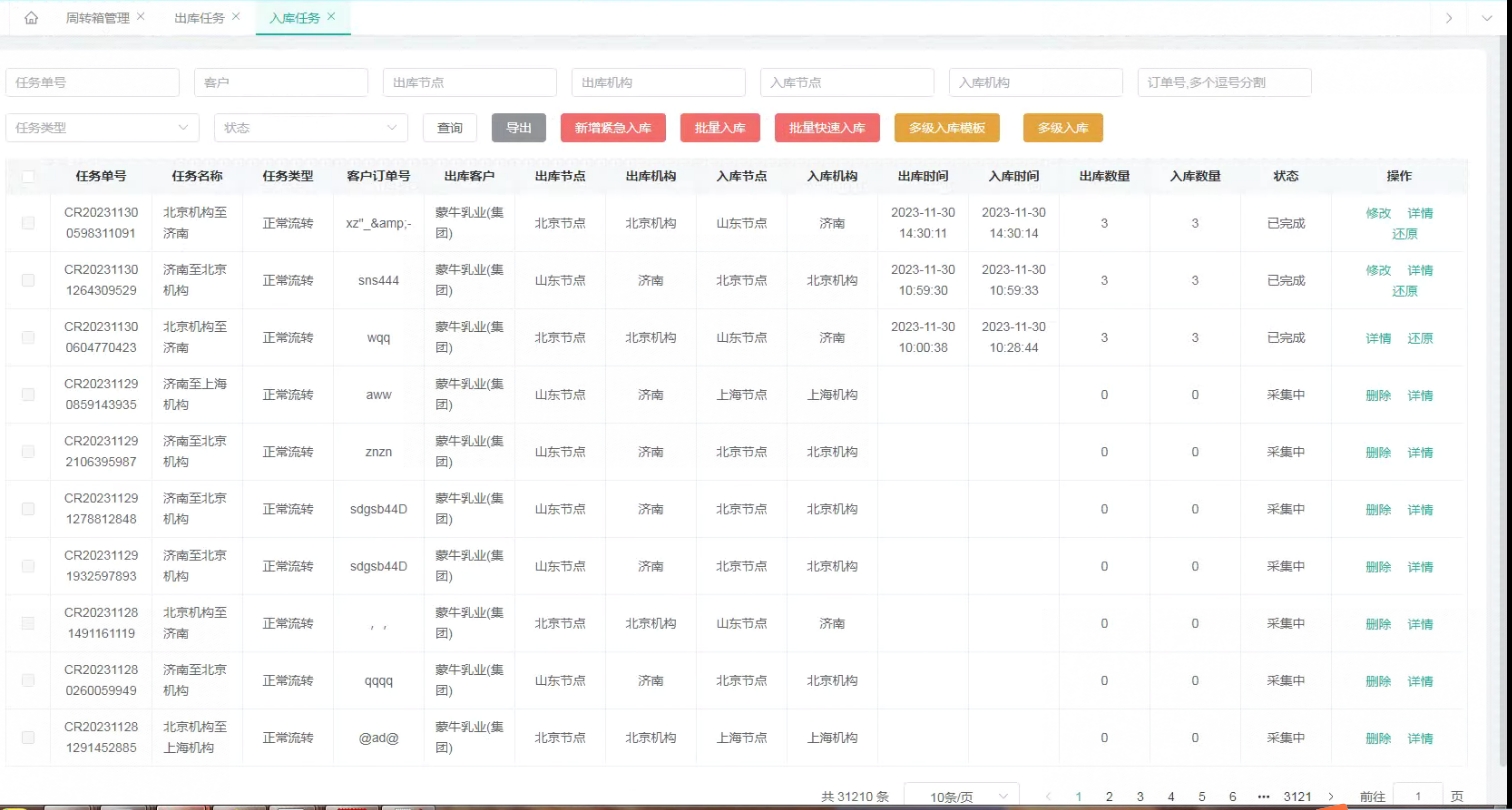Click 新增紧急入库 button

pyautogui.click(x=613, y=128)
